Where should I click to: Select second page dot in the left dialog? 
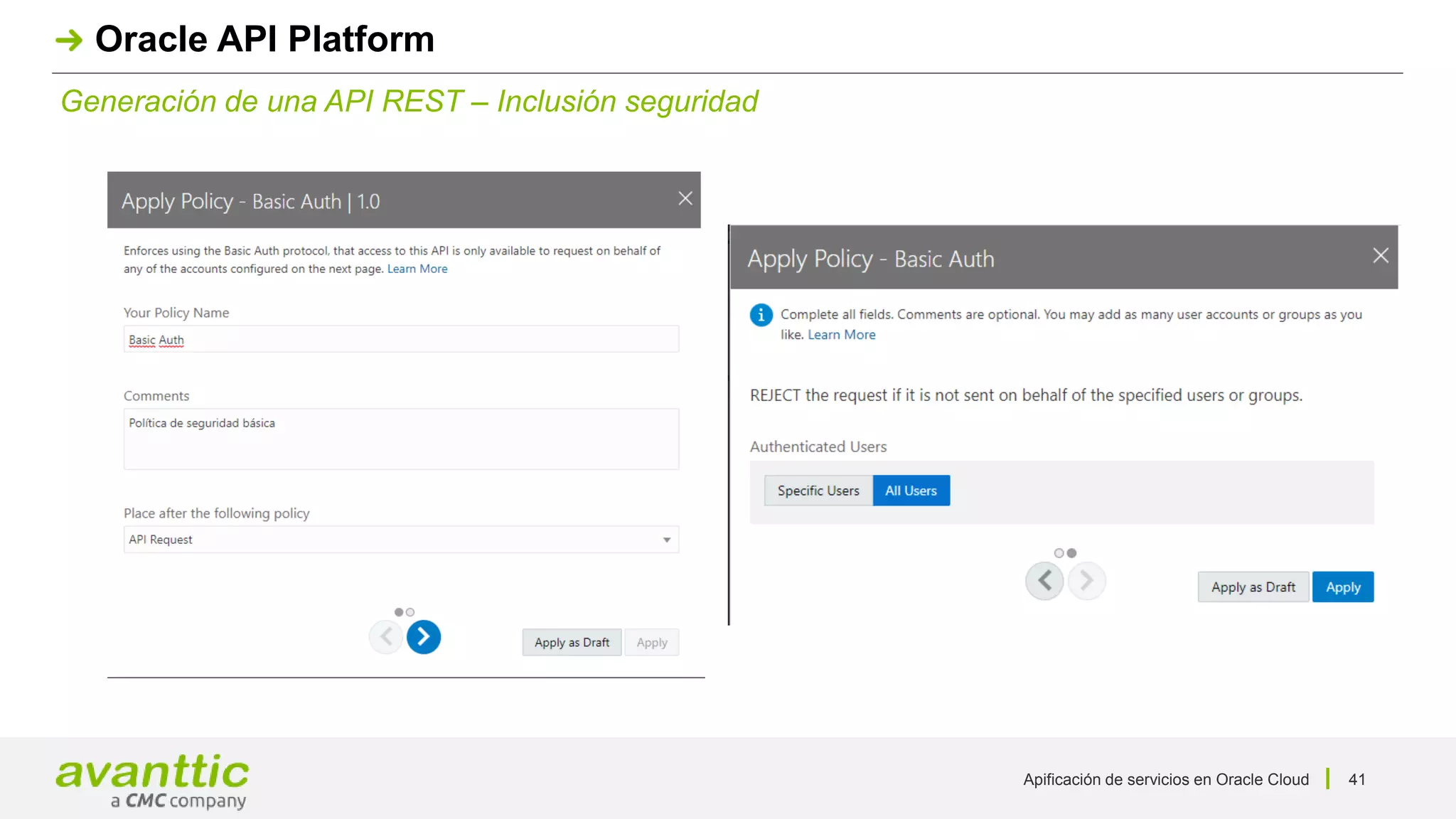coord(410,612)
